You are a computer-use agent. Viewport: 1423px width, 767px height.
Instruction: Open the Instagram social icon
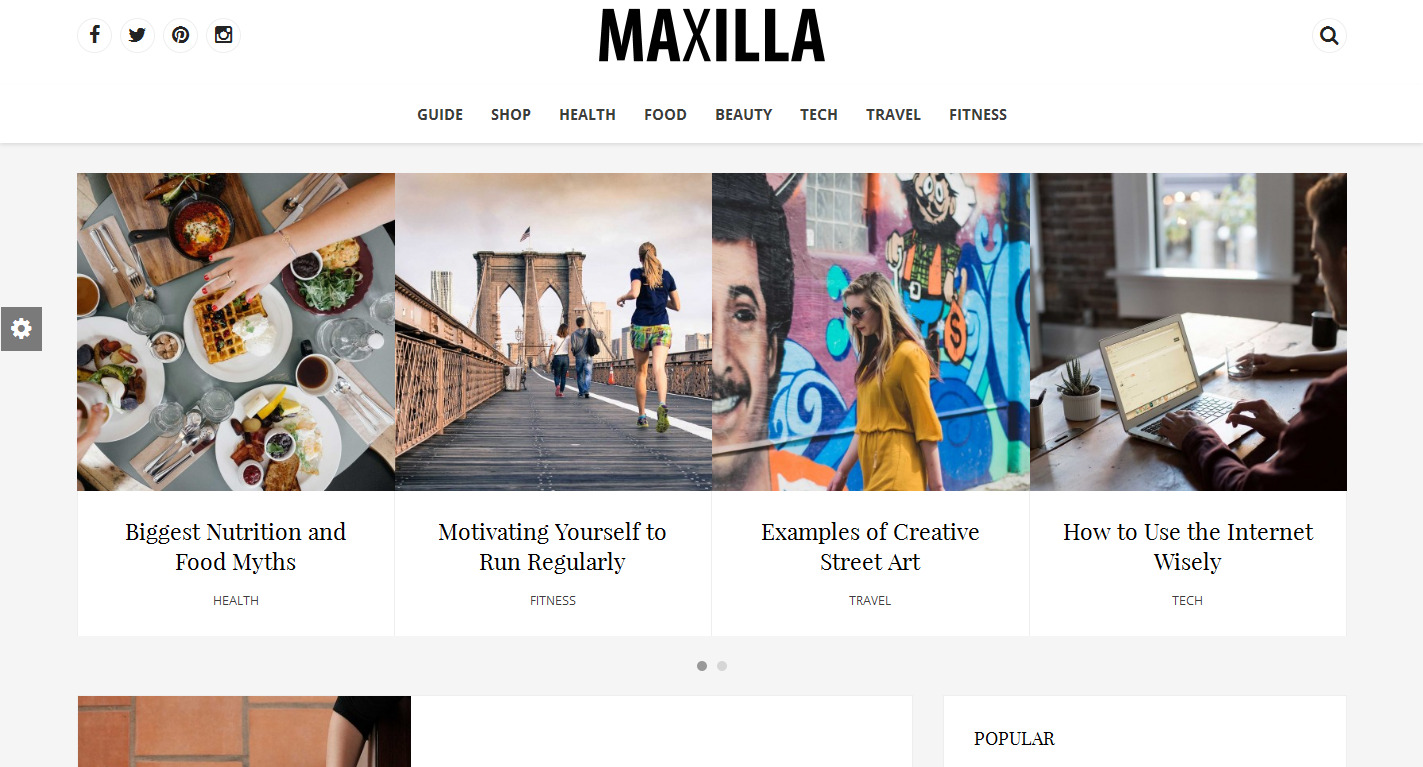point(223,35)
